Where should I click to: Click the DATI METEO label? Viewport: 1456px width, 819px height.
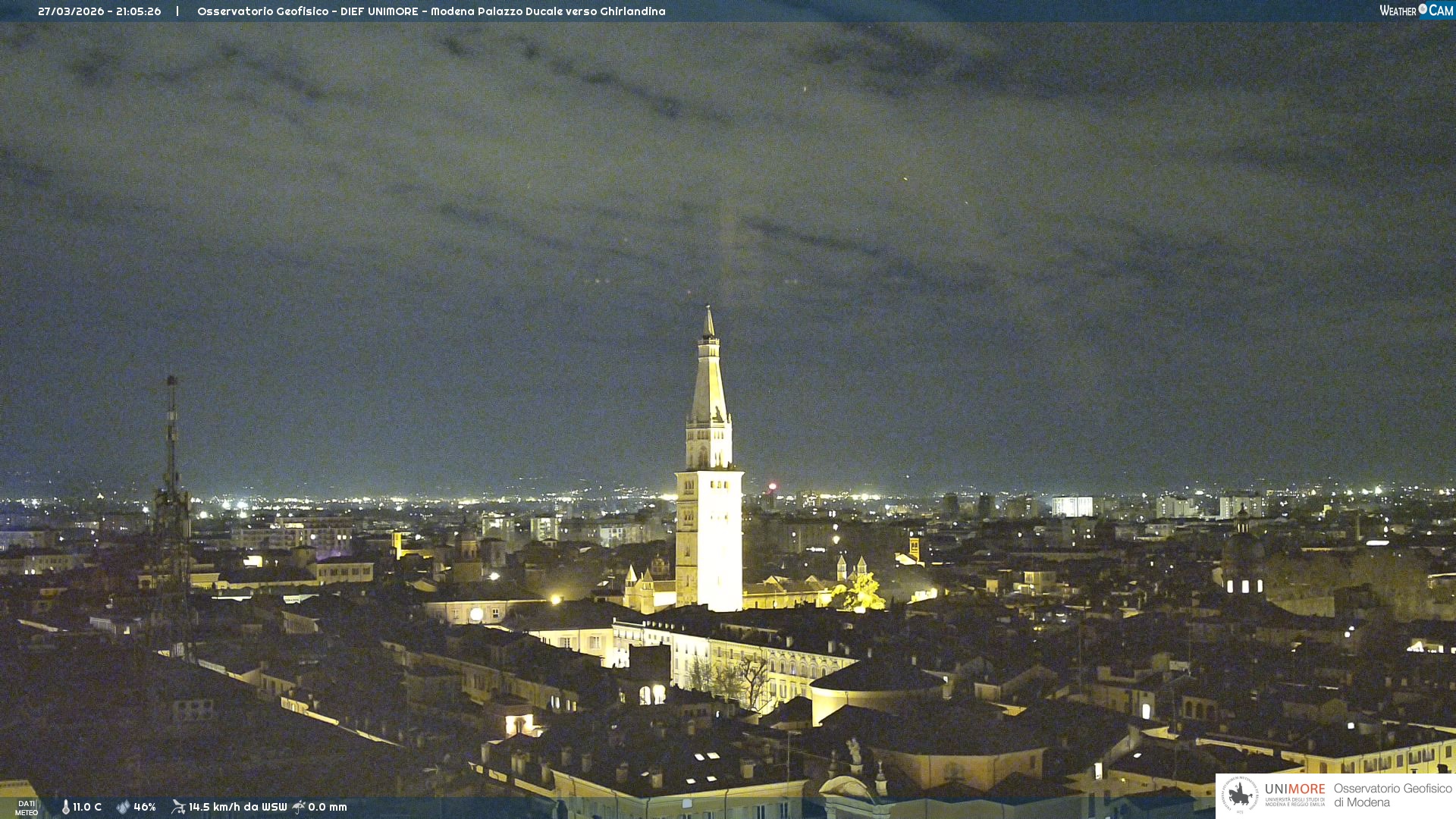27,808
